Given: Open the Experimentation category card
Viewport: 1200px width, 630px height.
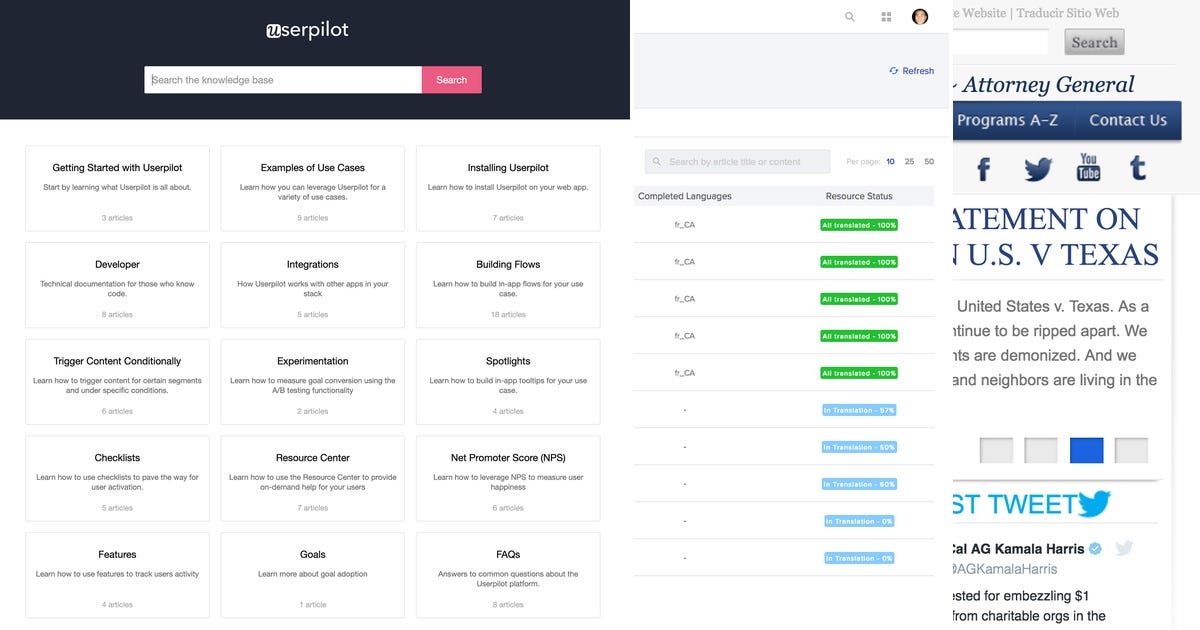Looking at the screenshot, I should (x=313, y=382).
